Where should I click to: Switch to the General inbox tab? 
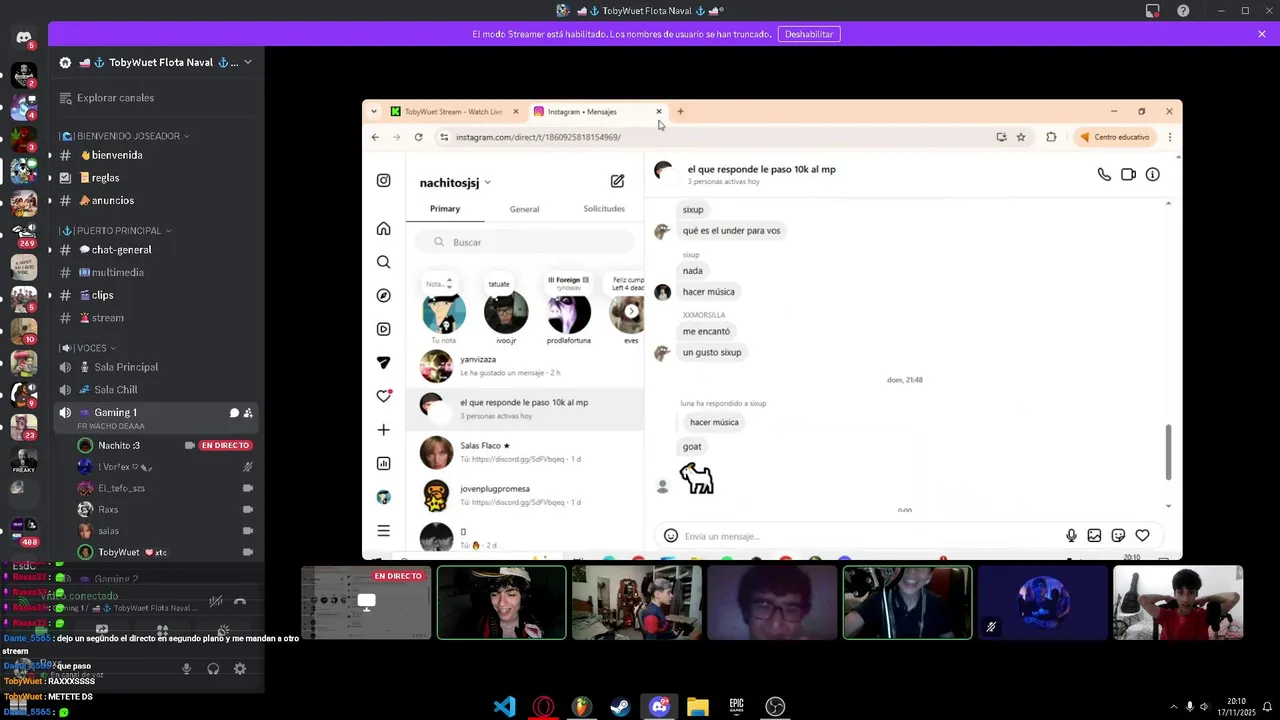click(524, 209)
